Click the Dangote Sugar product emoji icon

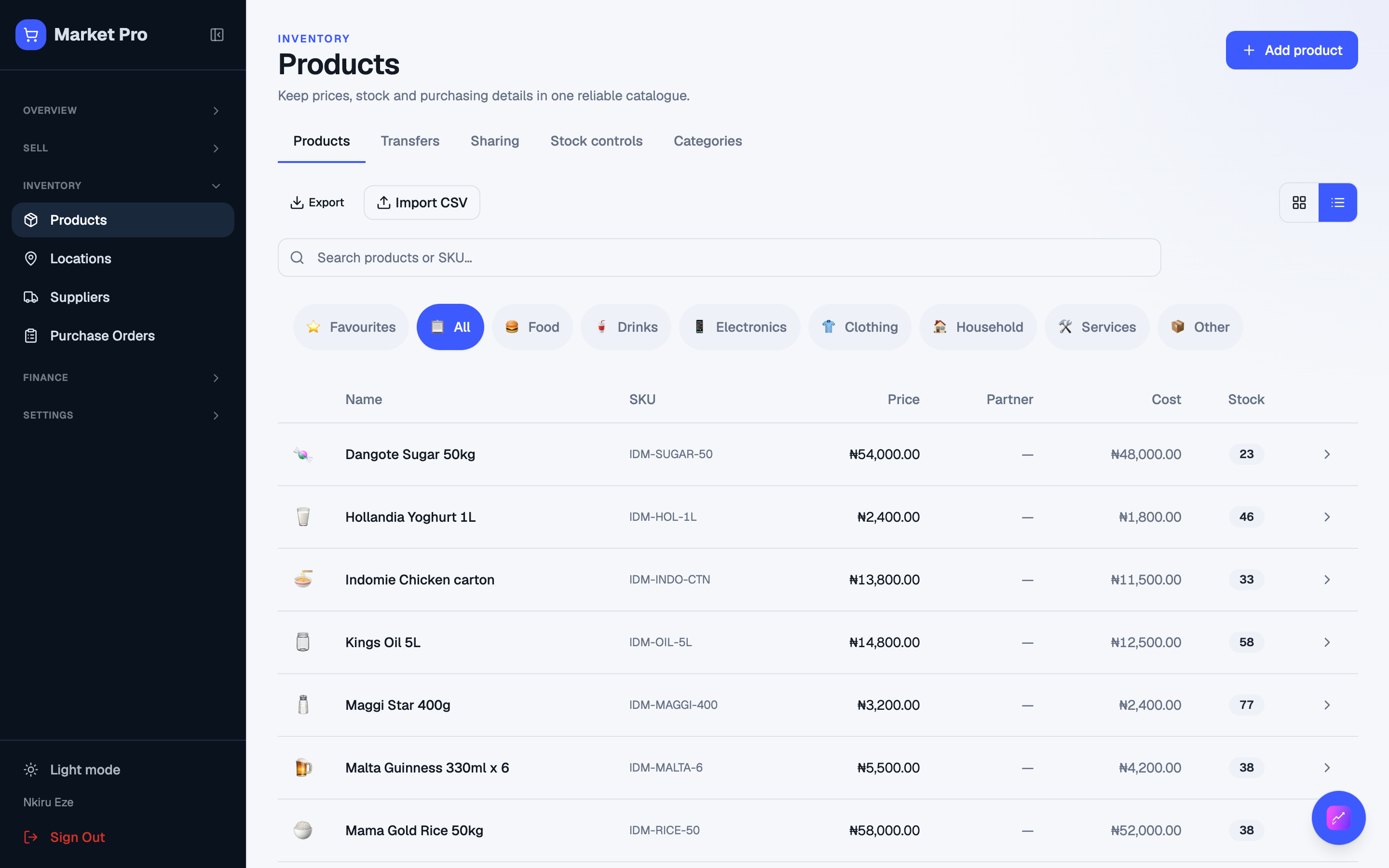[303, 454]
